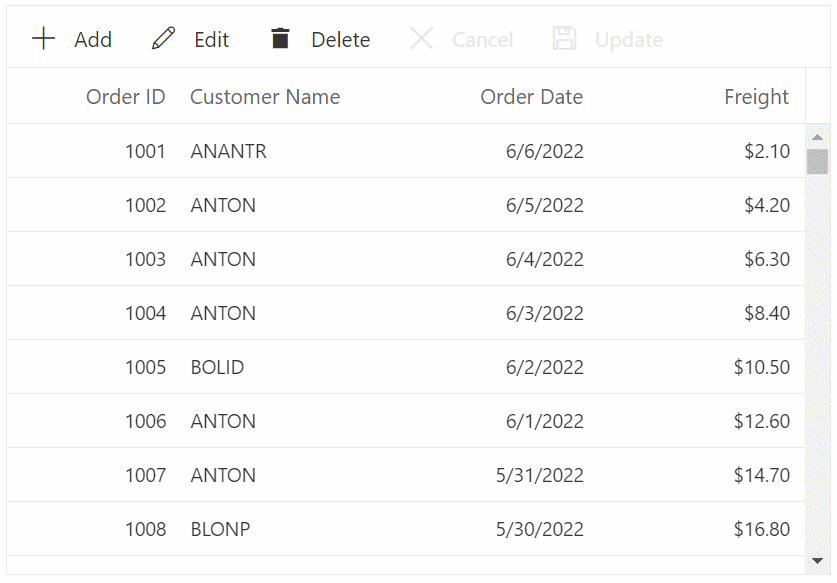
Task: Click the BOLID customer name cell
Action: (x=217, y=367)
